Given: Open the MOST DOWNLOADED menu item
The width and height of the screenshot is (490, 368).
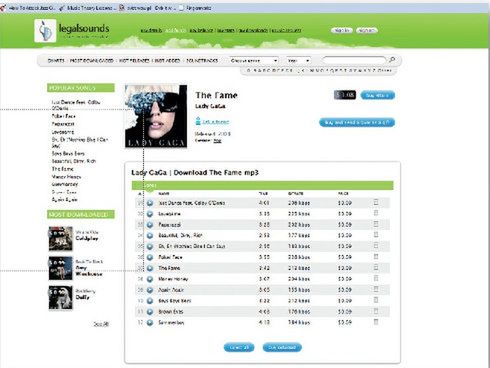Looking at the screenshot, I should tap(92, 61).
